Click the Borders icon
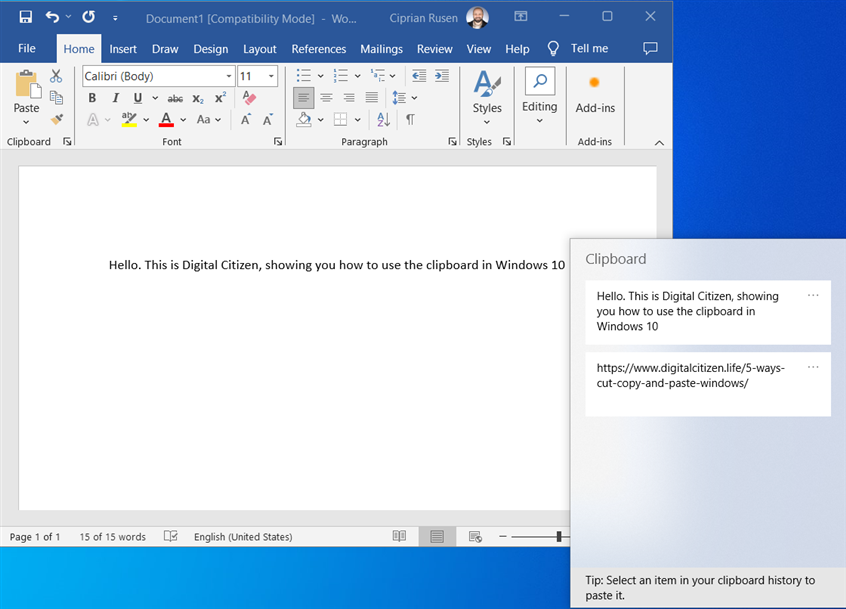This screenshot has width=846, height=609. tap(340, 119)
